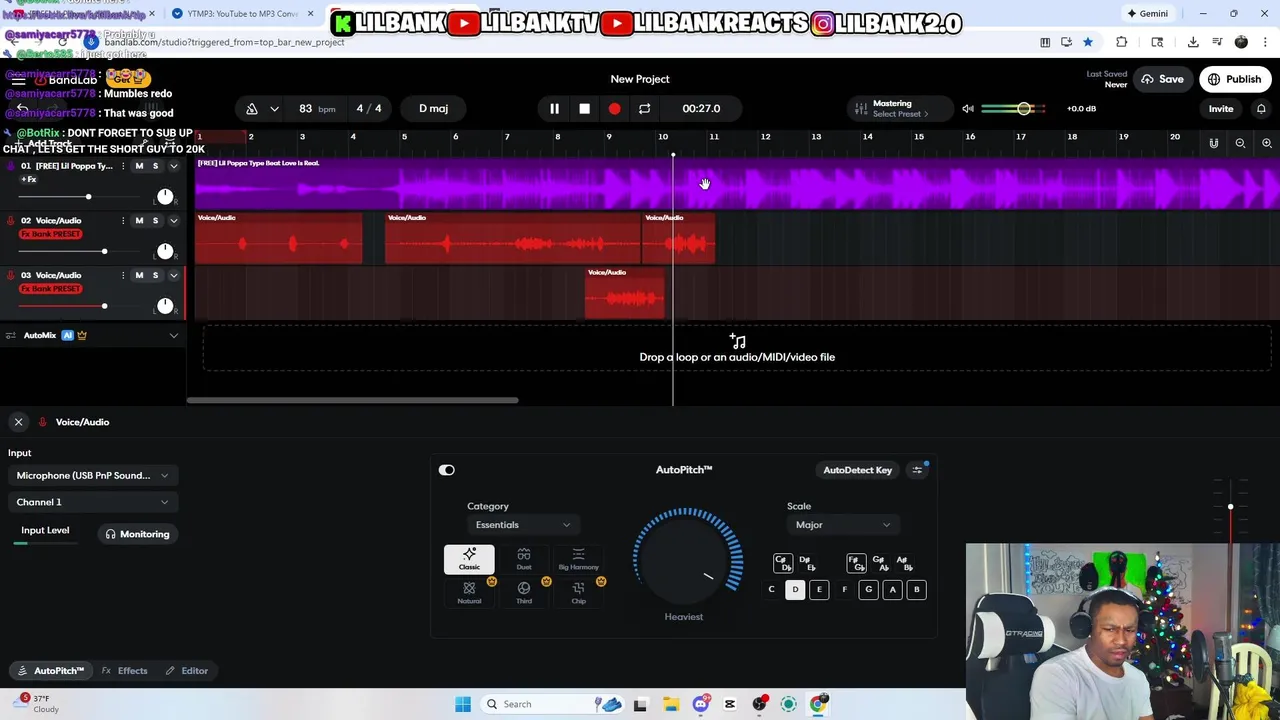Start recording with the red record button
The image size is (1280, 720).
coord(614,108)
